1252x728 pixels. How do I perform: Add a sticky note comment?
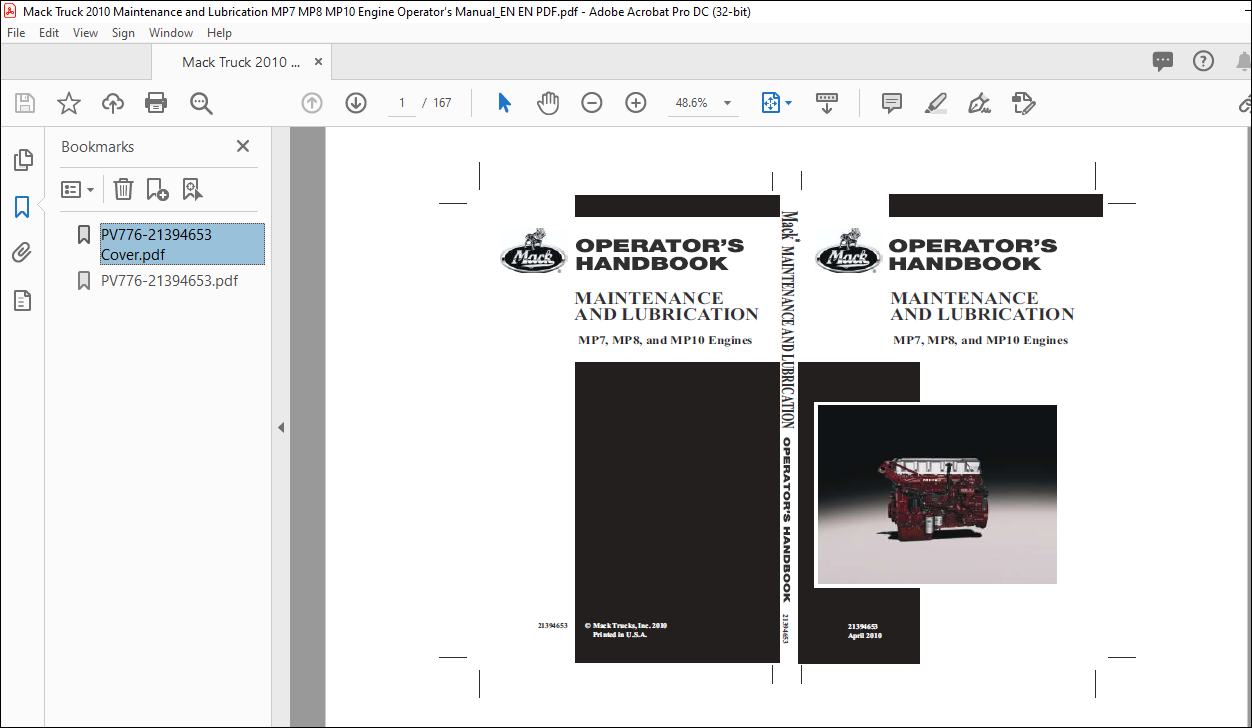pyautogui.click(x=892, y=103)
